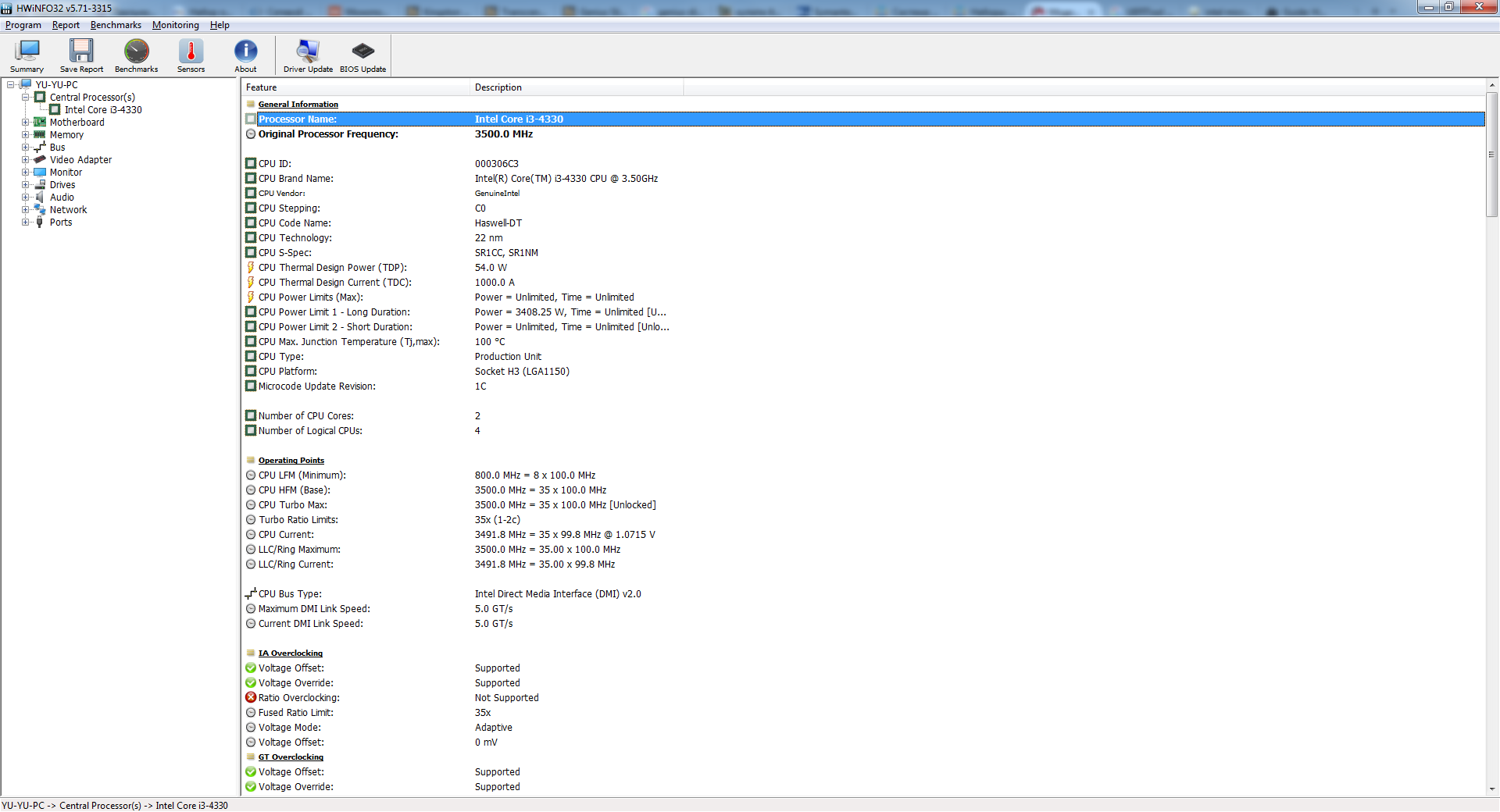Click the lightning icon beside CPU Thermal Design Power
Viewport: 1500px width, 812px height.
(251, 267)
